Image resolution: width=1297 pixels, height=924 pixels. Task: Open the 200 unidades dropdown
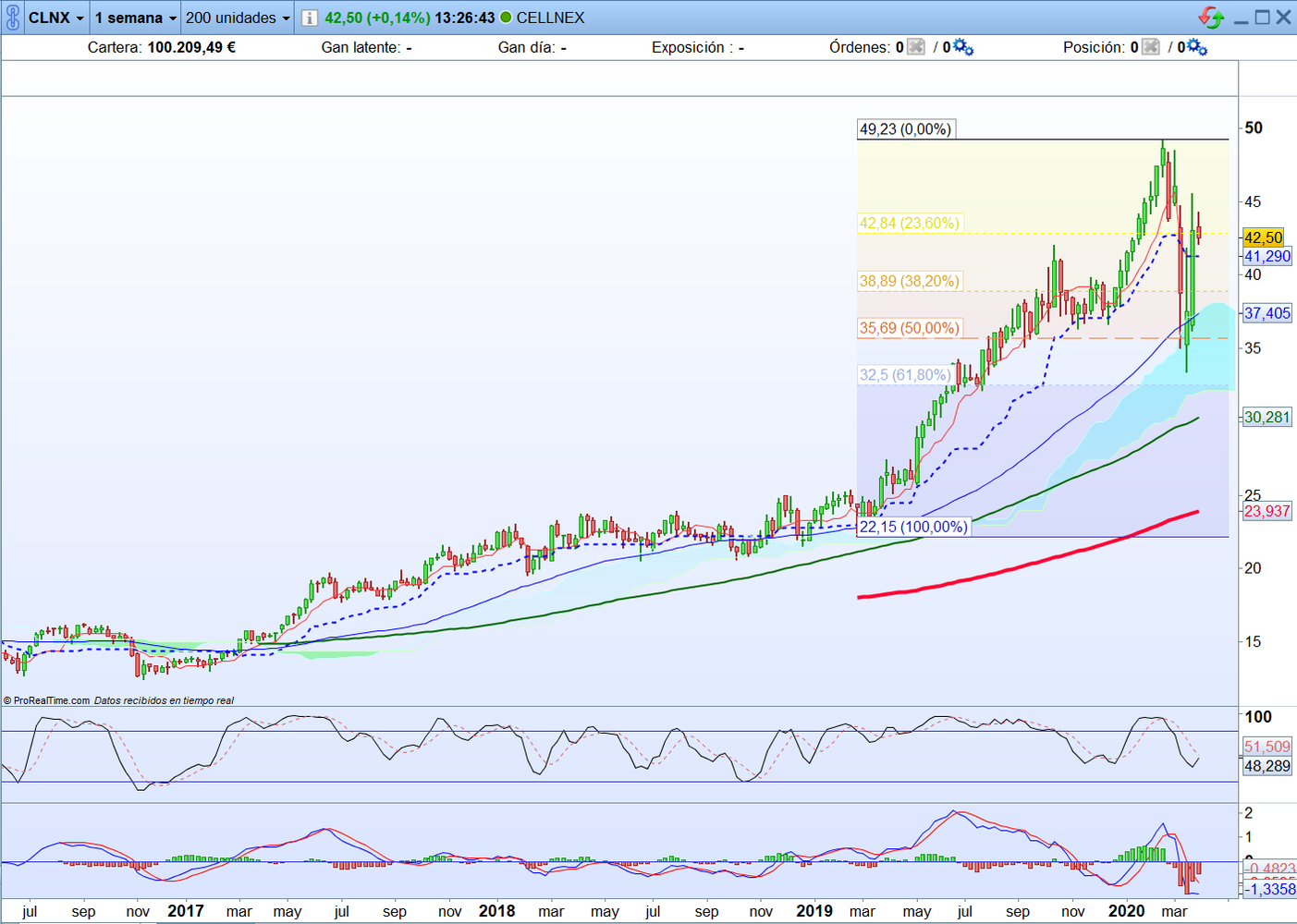pyautogui.click(x=238, y=18)
